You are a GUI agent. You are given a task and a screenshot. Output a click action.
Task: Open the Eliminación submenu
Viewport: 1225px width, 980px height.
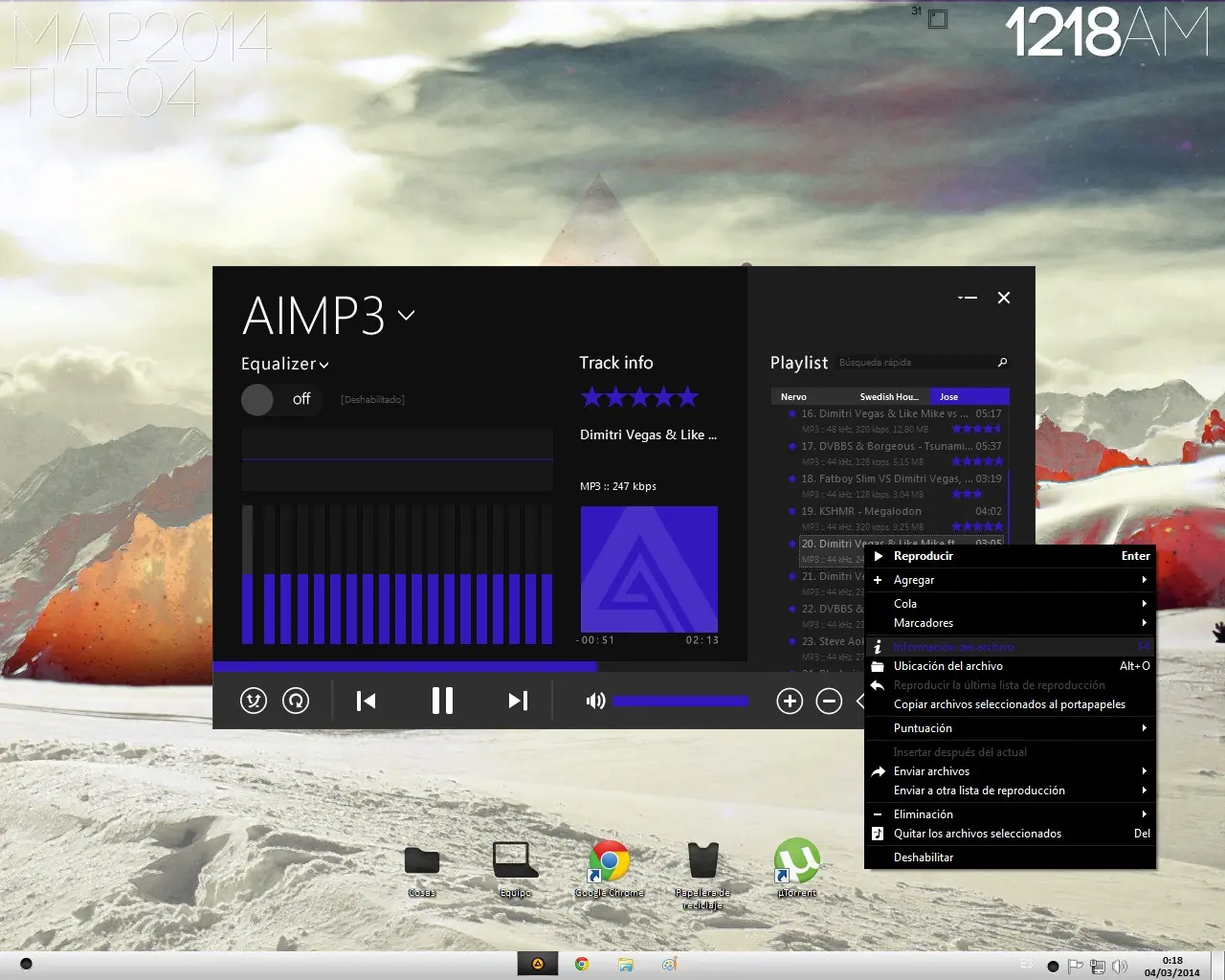tap(1011, 814)
